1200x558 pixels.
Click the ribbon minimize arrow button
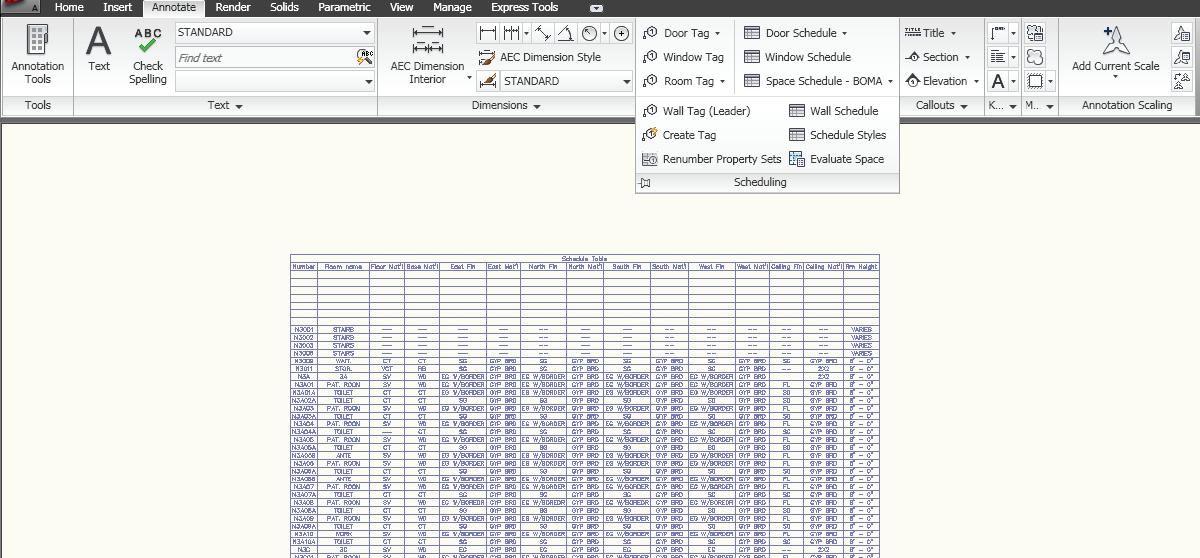(596, 8)
